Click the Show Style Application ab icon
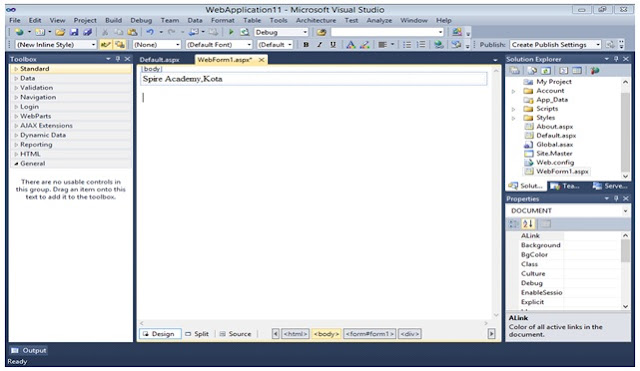640x371 pixels. 105,44
